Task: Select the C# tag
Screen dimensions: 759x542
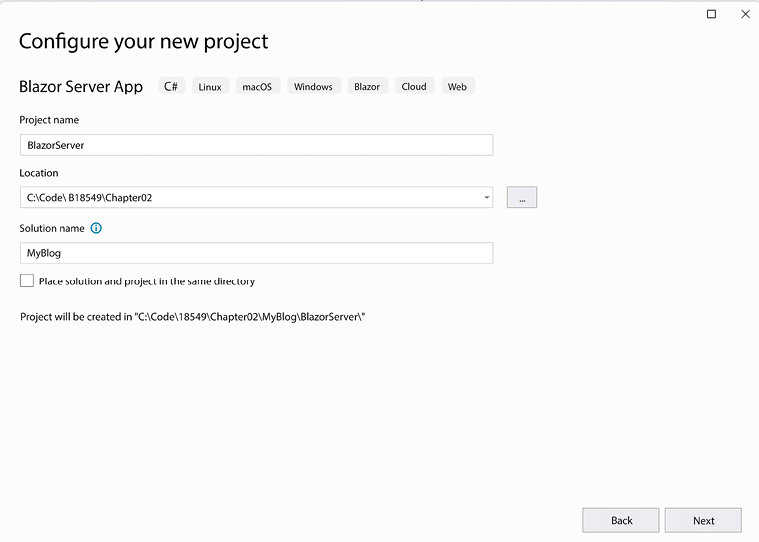Action: (171, 87)
